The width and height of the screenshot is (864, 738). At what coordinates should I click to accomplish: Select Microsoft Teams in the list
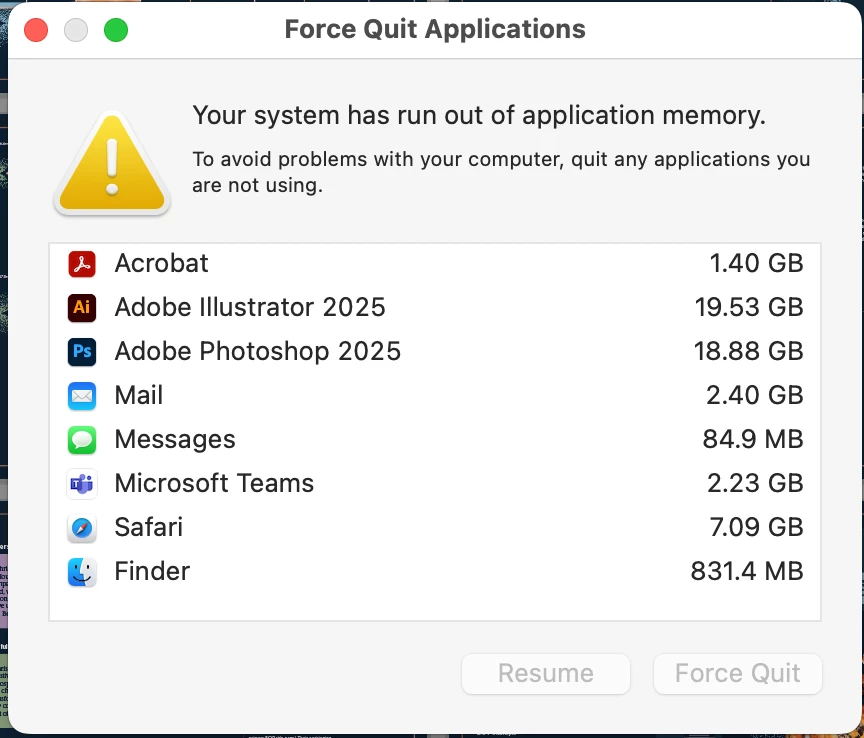tap(214, 484)
